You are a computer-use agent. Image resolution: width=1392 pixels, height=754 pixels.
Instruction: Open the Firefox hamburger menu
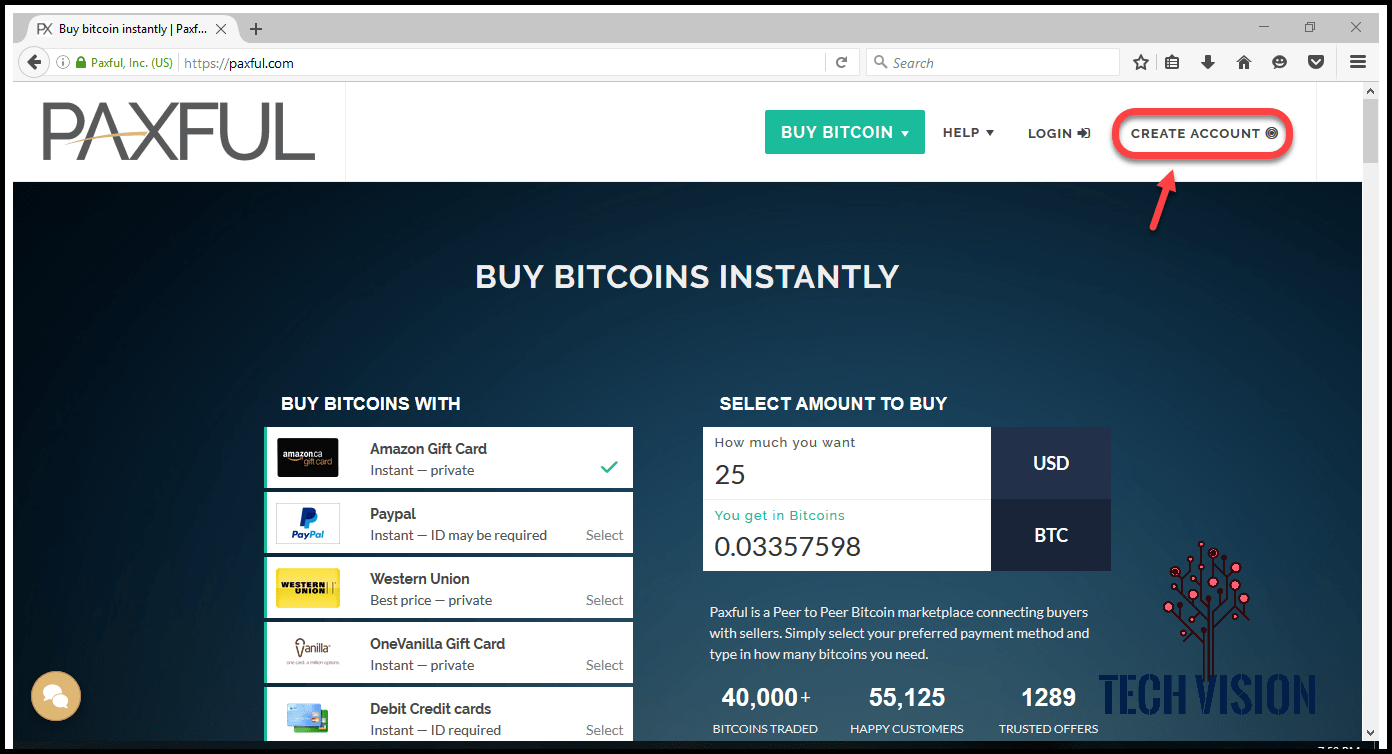coord(1358,62)
